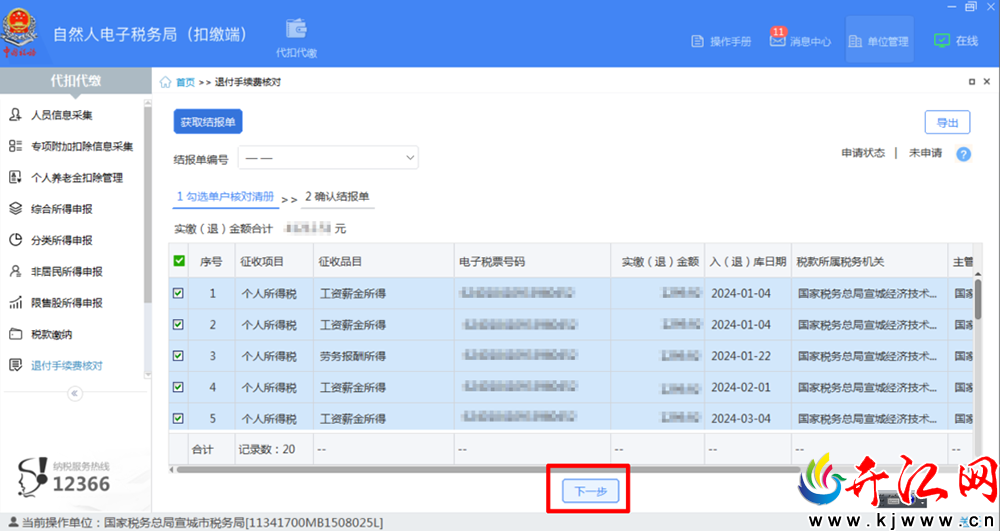Click the home icon in breadcrumb
1000x531 pixels.
pyautogui.click(x=165, y=82)
